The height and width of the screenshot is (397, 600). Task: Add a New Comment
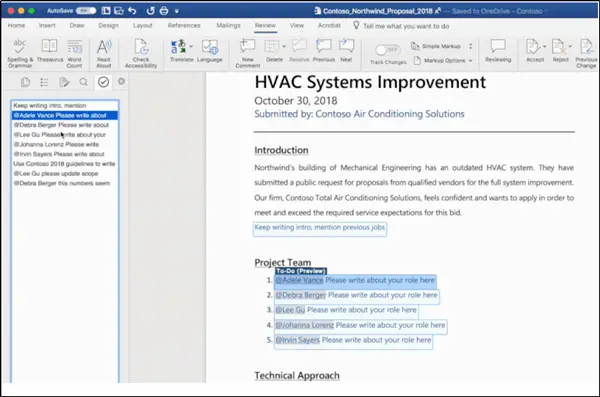click(248, 53)
